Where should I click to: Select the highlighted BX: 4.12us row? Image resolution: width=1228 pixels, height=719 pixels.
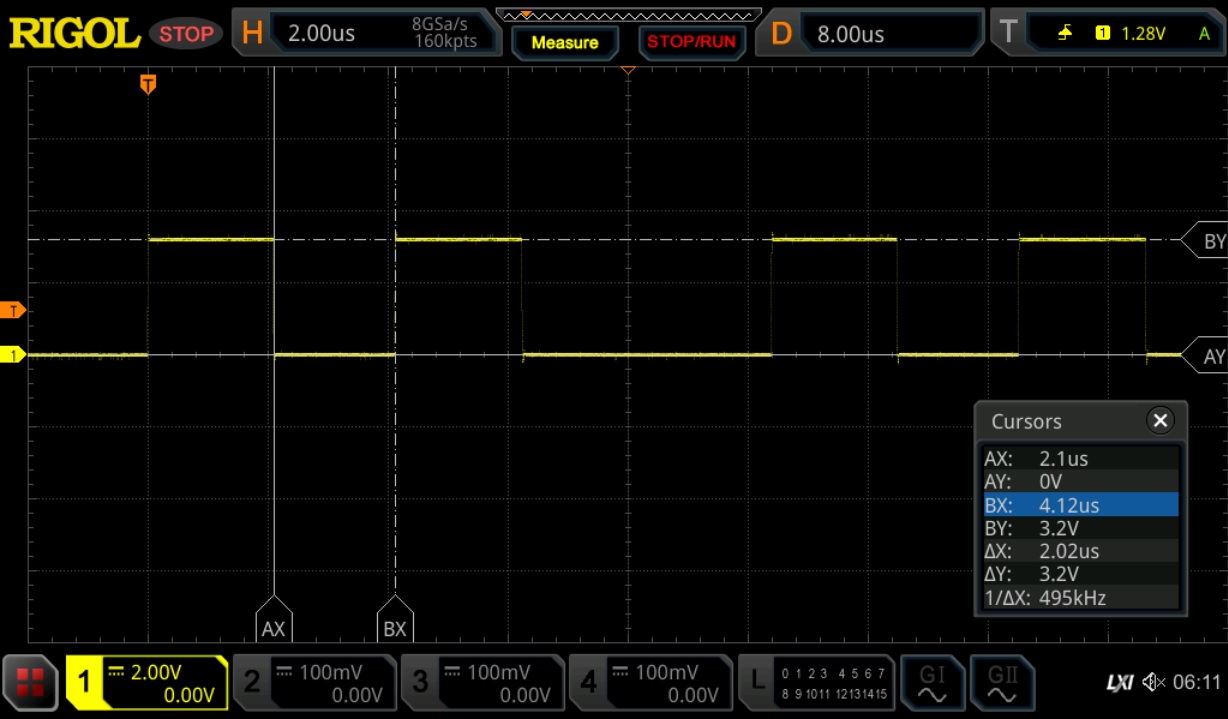1081,504
